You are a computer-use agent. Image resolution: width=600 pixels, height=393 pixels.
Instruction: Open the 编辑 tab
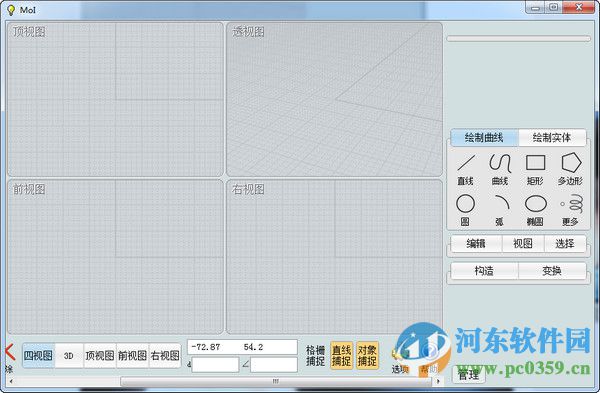(476, 243)
